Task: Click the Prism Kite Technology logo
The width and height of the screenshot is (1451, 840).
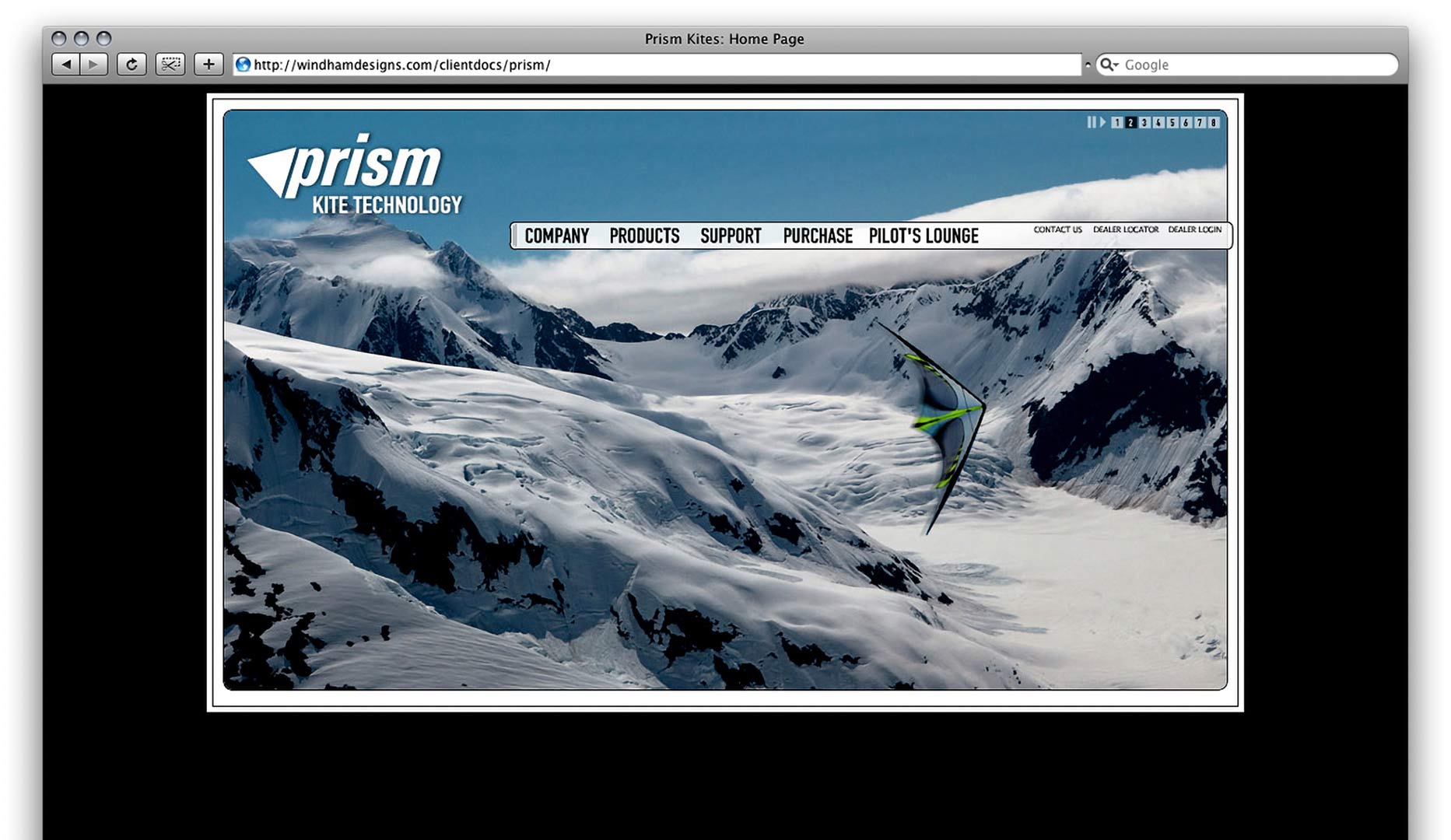Action: click(355, 175)
